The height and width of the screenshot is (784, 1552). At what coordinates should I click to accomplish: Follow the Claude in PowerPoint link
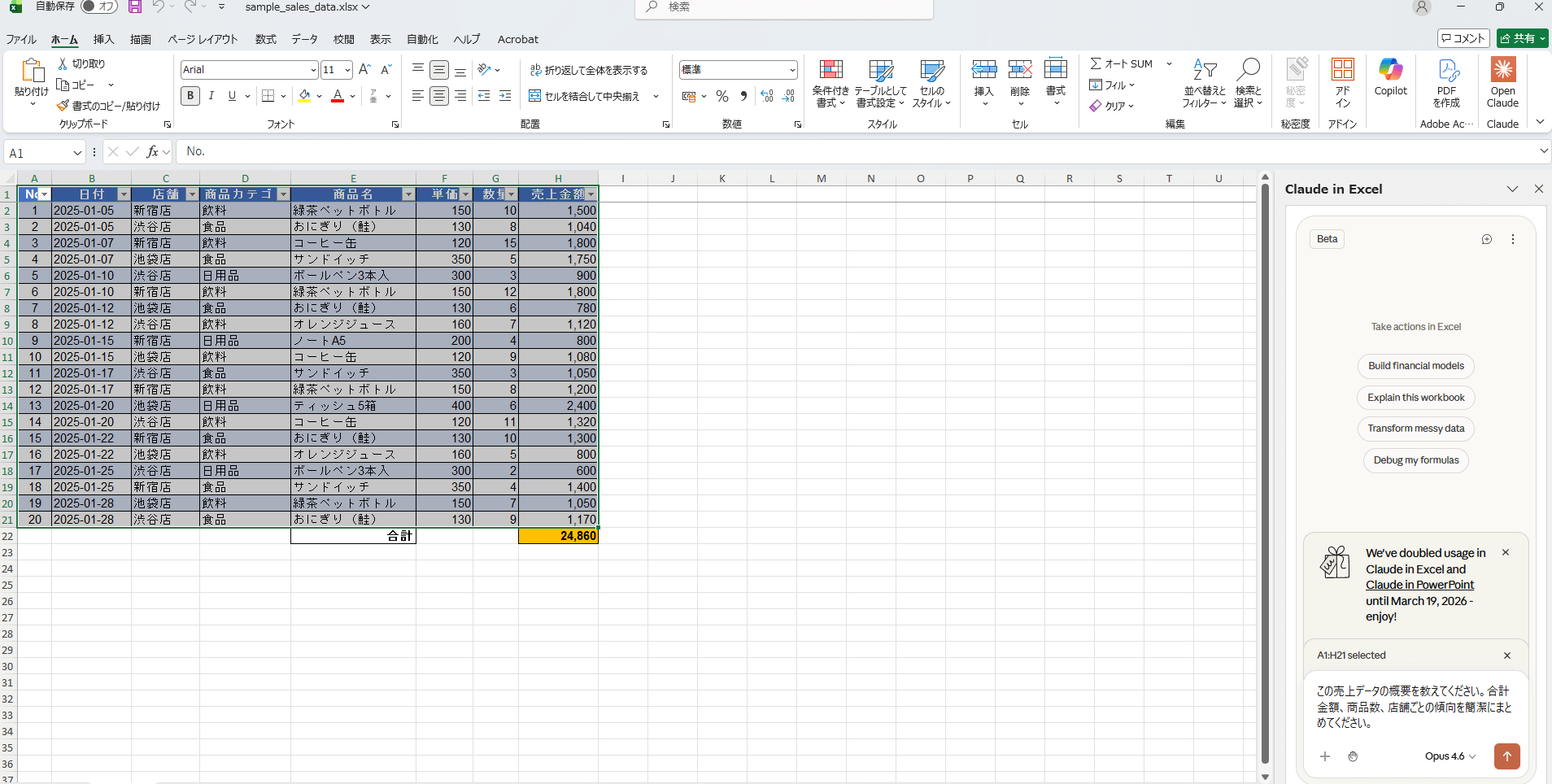click(x=1419, y=585)
